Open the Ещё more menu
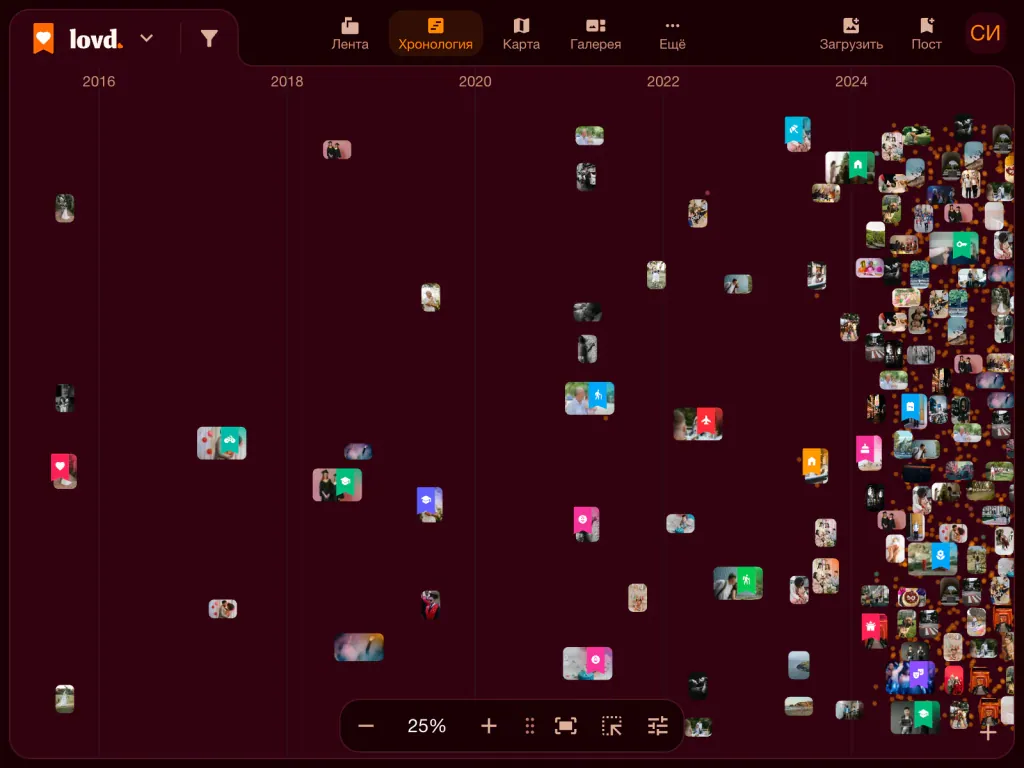 (x=672, y=34)
